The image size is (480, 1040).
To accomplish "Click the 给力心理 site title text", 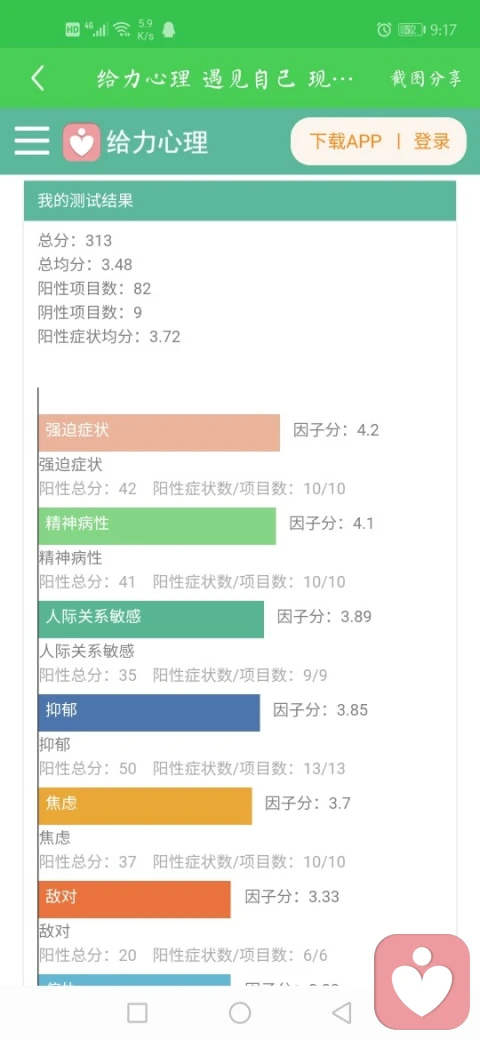I will coord(158,142).
